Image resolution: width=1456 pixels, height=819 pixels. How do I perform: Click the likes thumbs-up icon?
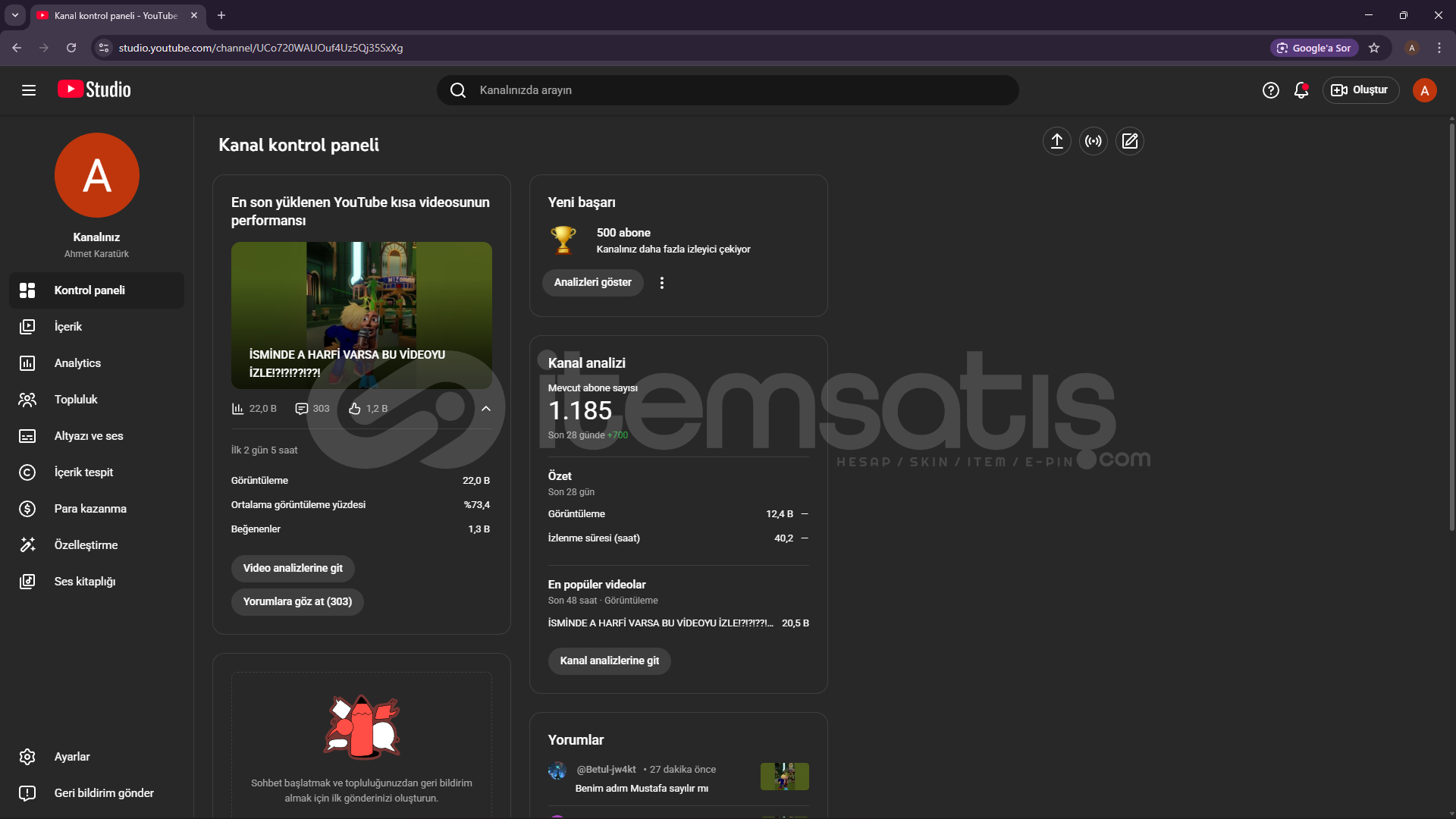(x=355, y=409)
